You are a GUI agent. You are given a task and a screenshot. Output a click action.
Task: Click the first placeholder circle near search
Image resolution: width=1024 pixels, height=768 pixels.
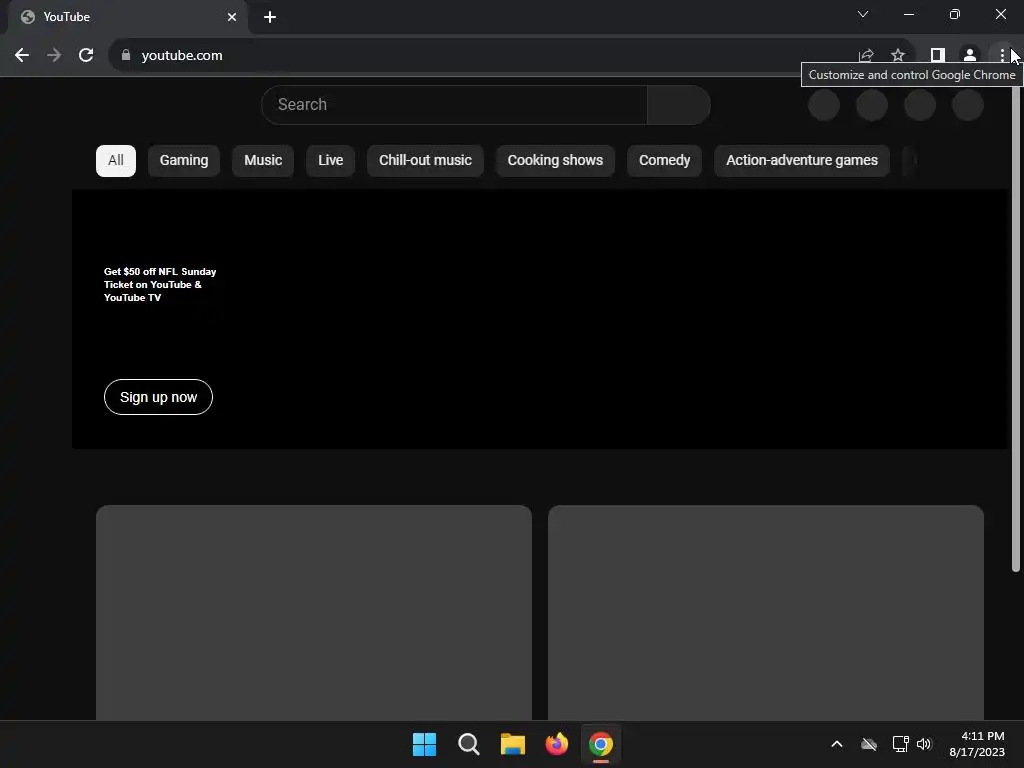pos(824,104)
